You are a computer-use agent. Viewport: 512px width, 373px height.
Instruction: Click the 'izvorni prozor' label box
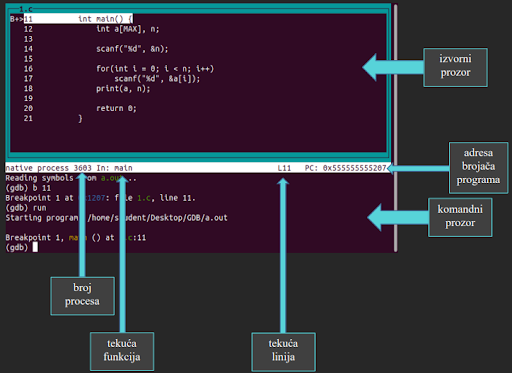[x=455, y=68]
